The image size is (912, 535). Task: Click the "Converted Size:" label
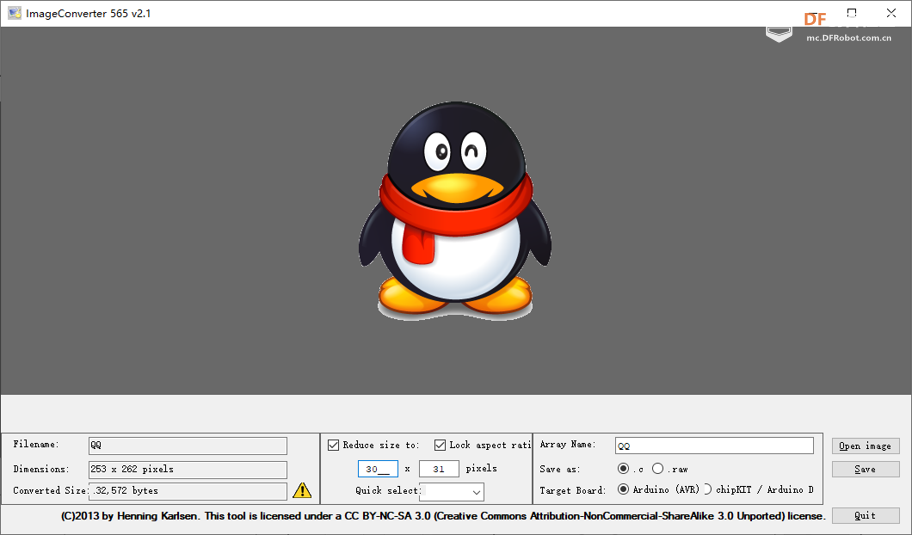[x=50, y=491]
